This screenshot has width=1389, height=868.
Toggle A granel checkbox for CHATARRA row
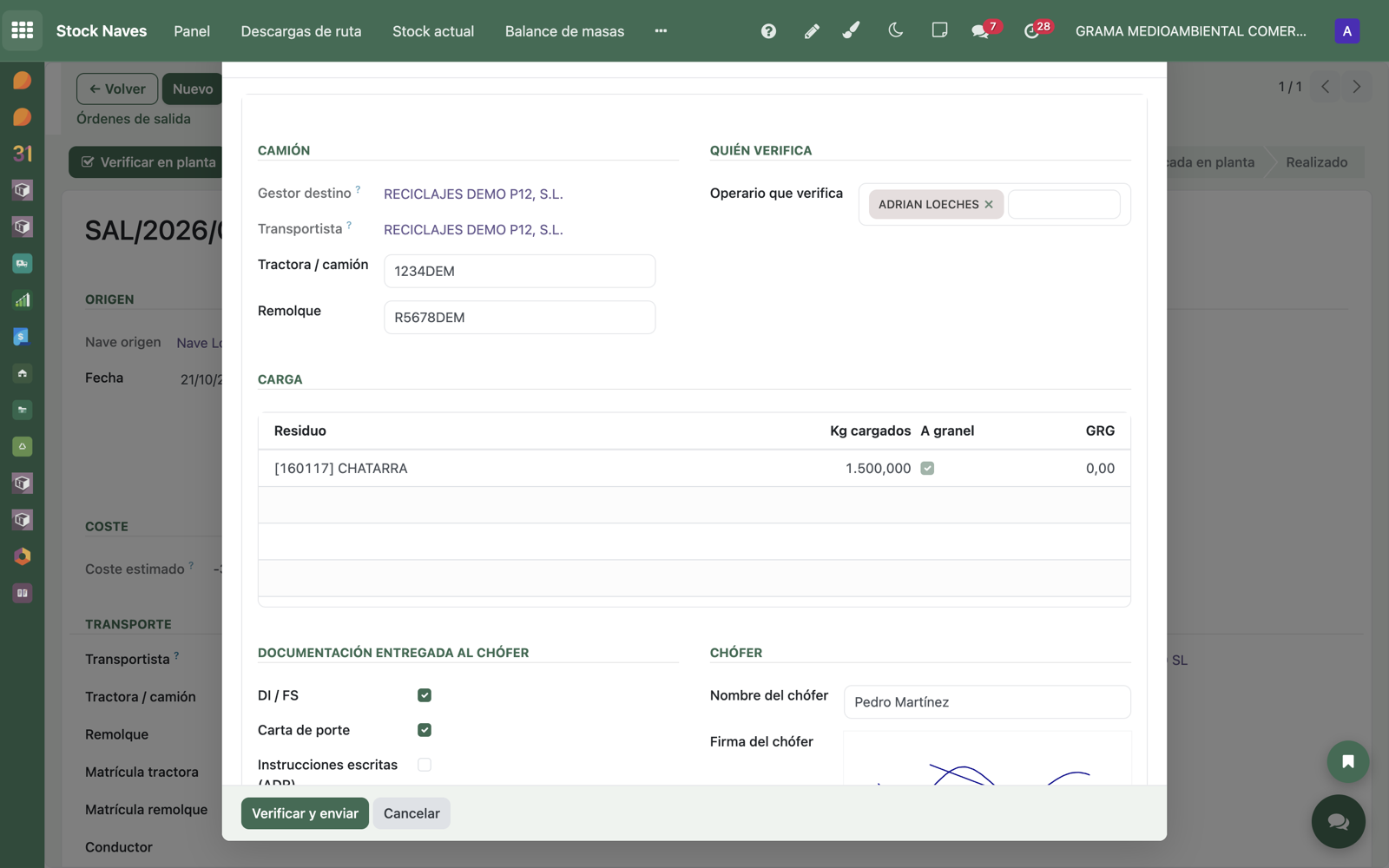(x=927, y=469)
